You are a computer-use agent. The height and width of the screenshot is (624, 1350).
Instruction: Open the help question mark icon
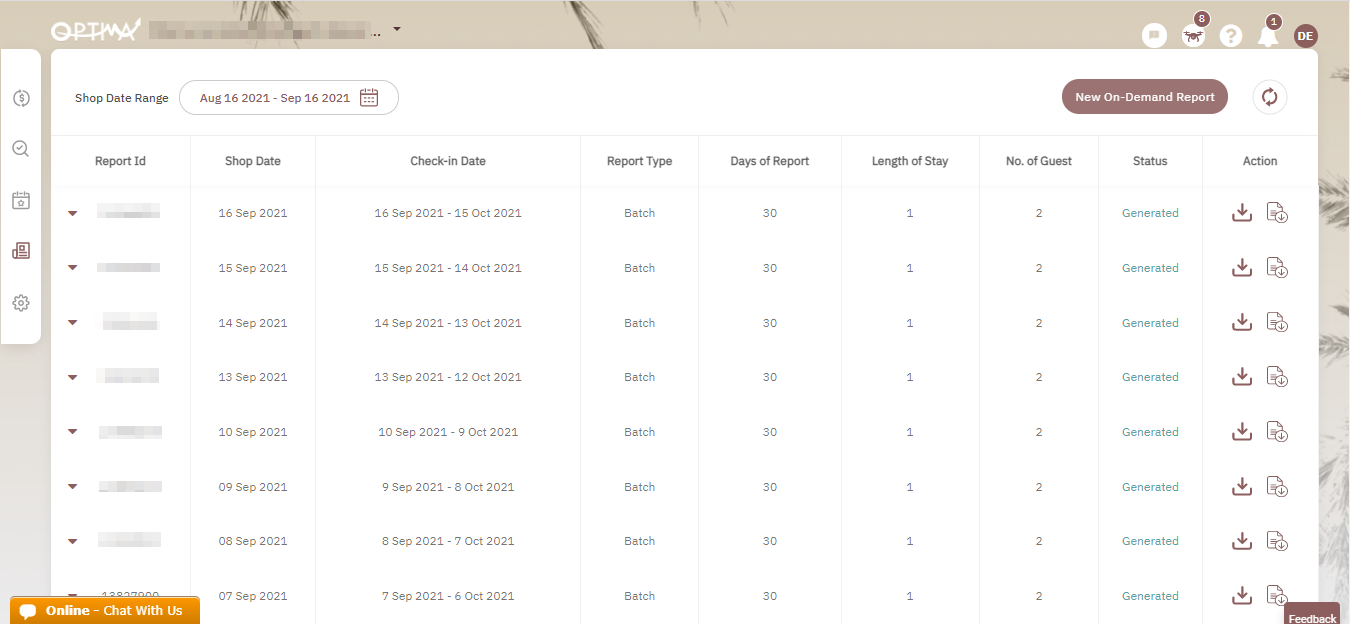[1231, 36]
